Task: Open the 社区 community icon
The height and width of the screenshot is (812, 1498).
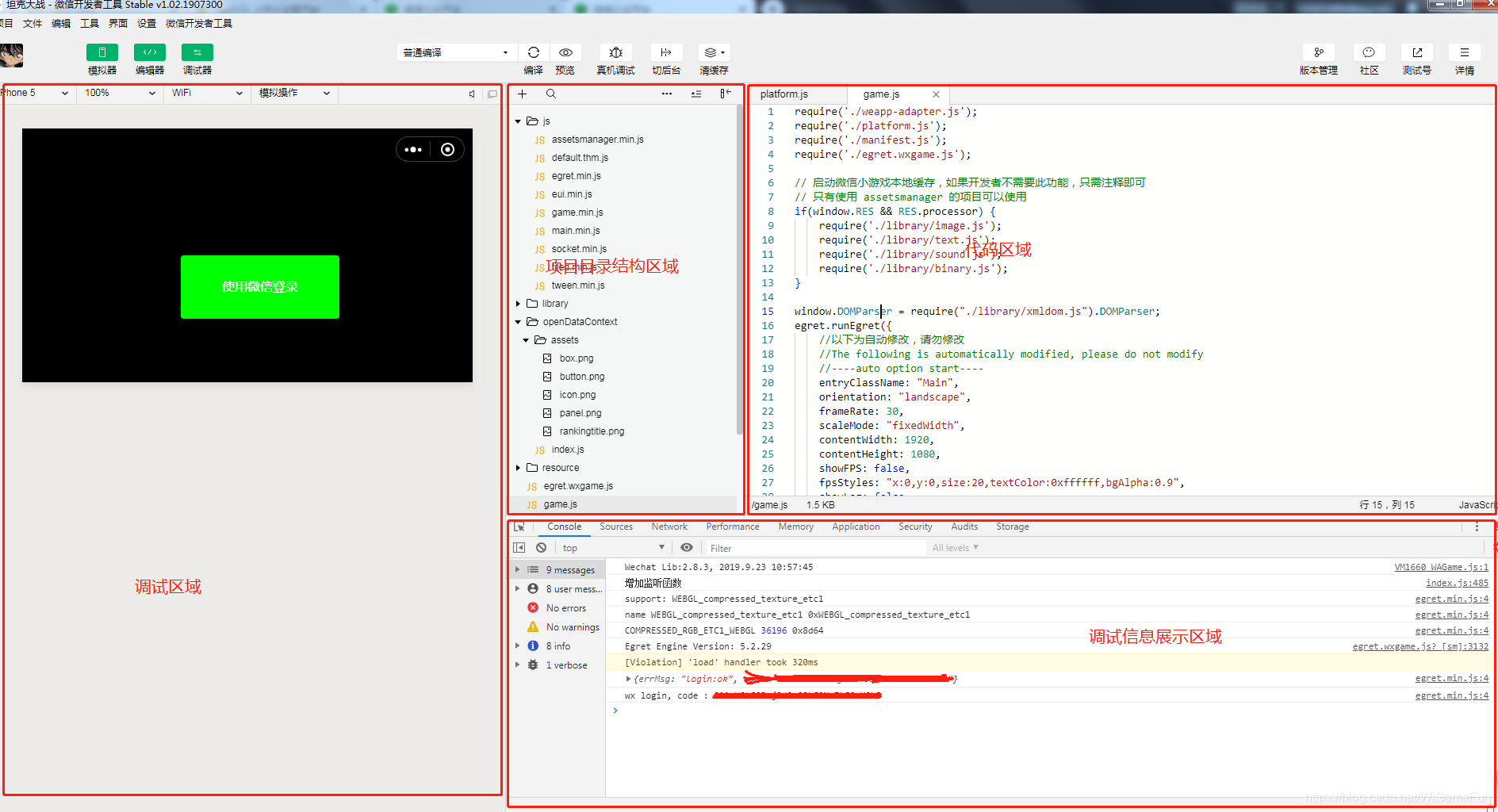Action: coord(1369,52)
